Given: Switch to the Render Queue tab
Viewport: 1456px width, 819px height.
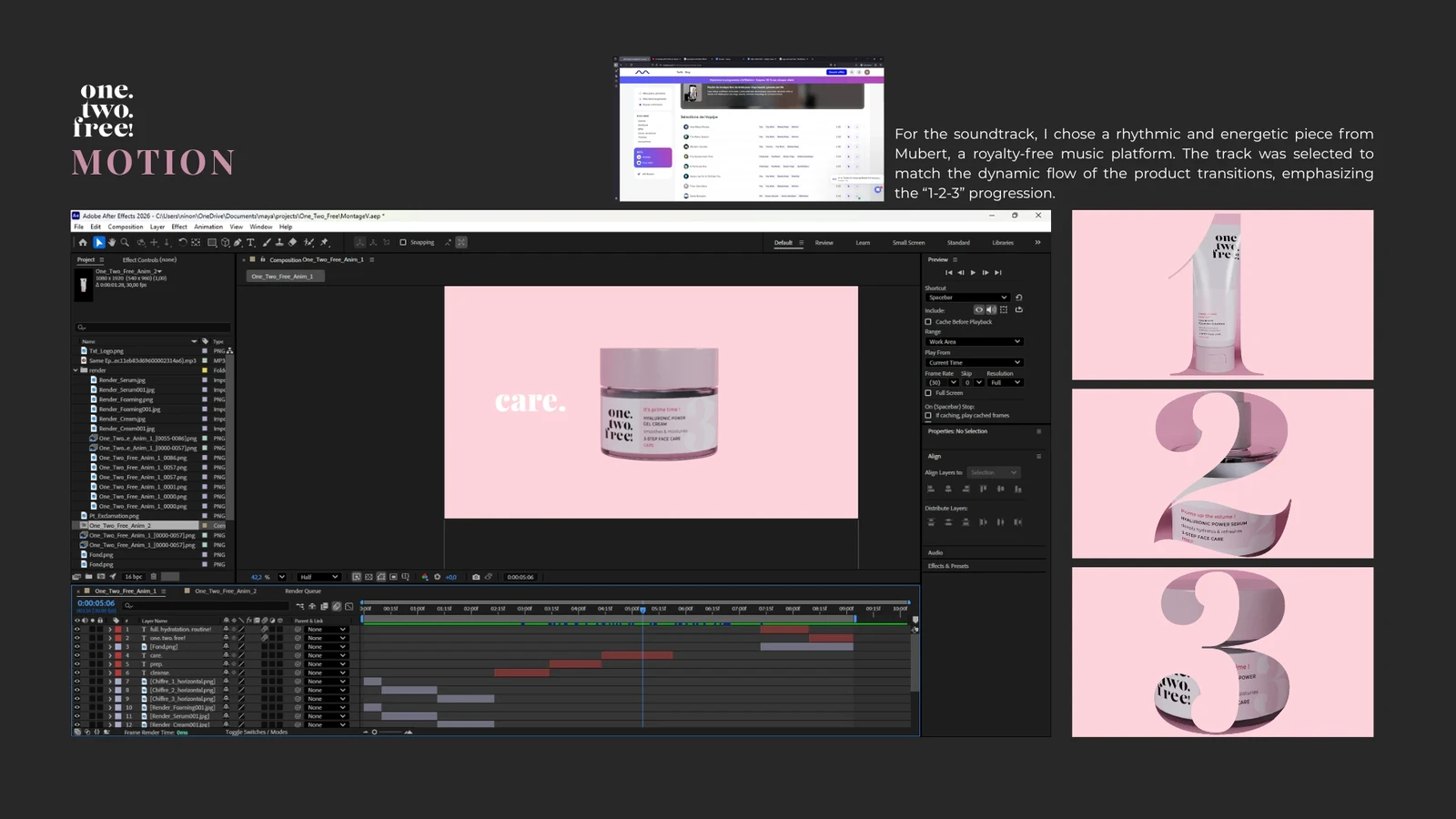Looking at the screenshot, I should 303,591.
